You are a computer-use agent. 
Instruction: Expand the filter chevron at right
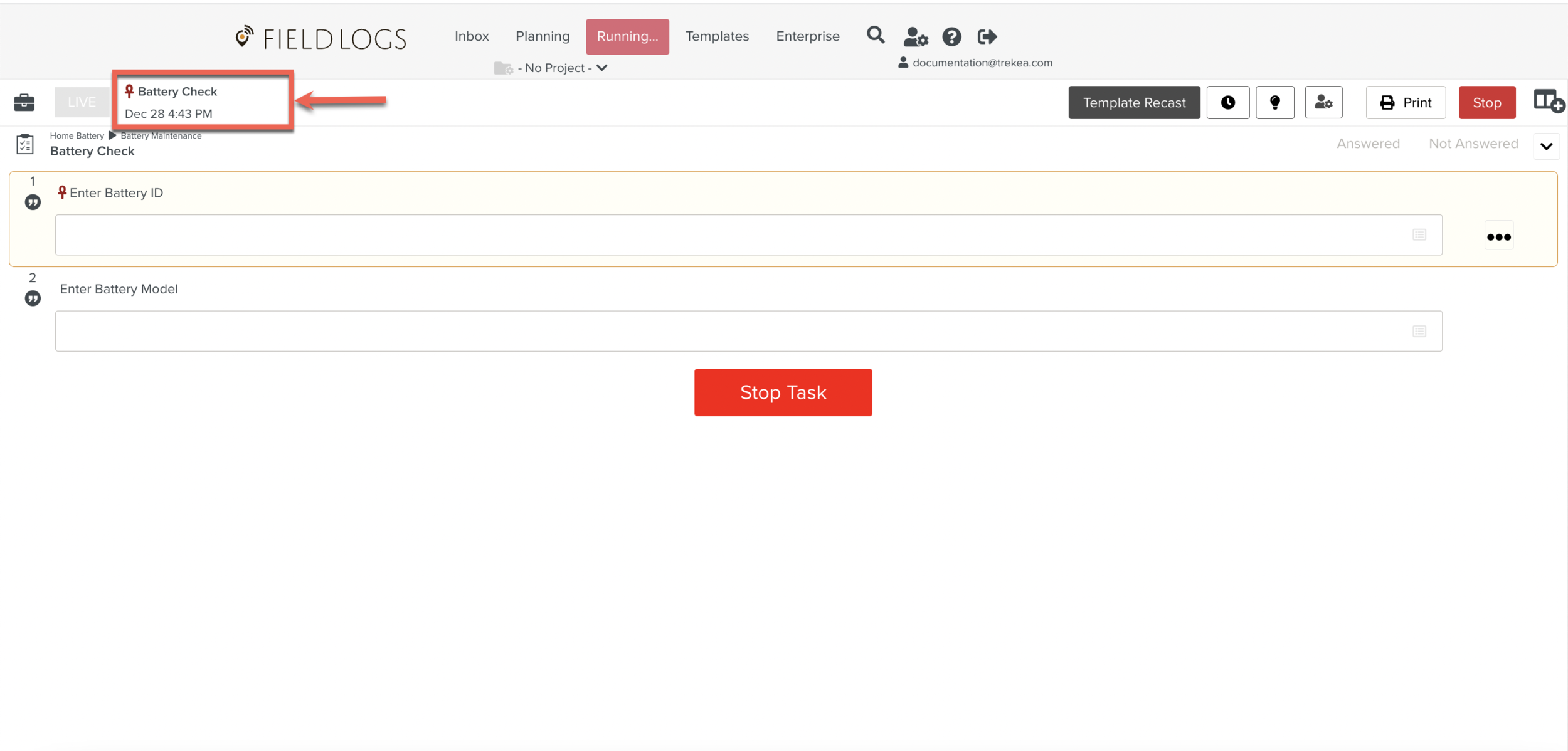(1546, 147)
